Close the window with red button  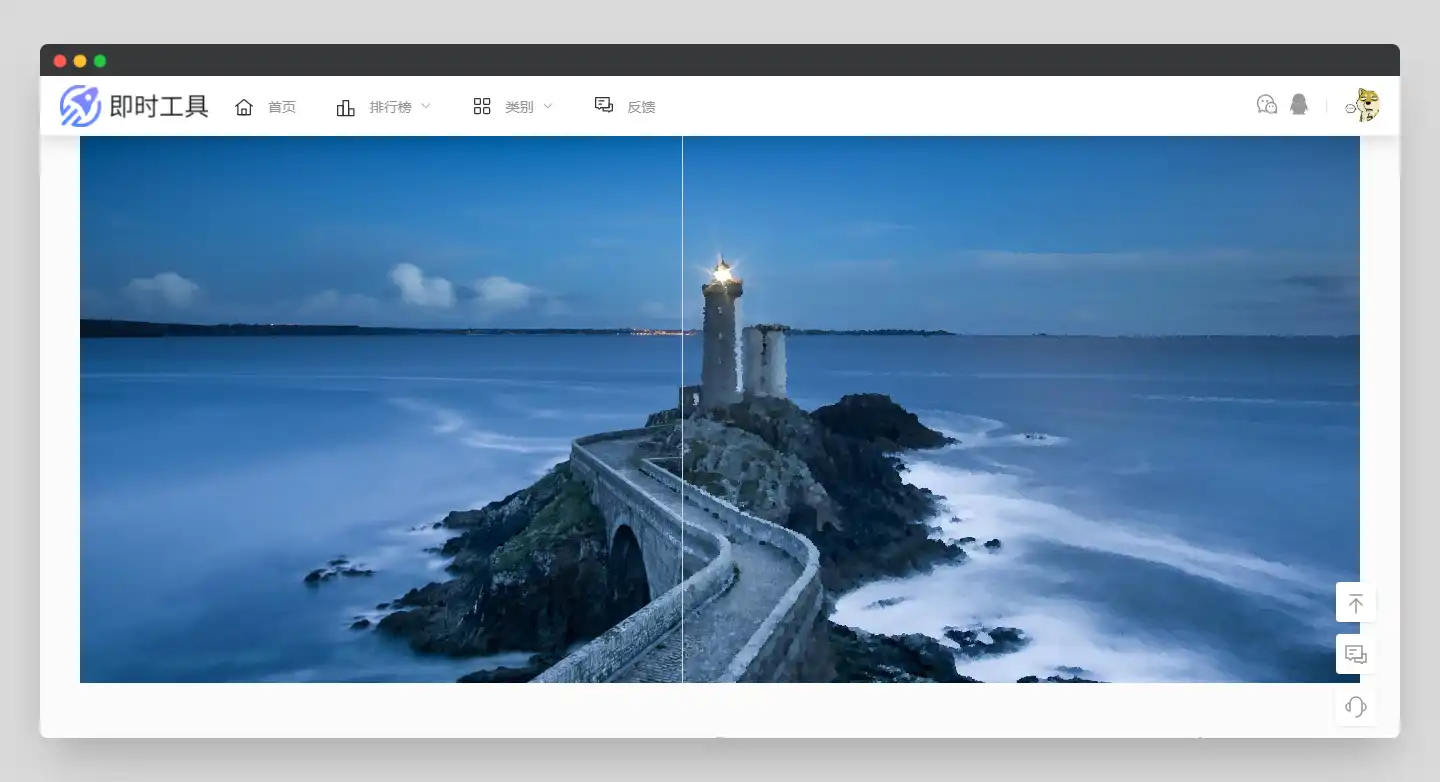click(x=60, y=61)
